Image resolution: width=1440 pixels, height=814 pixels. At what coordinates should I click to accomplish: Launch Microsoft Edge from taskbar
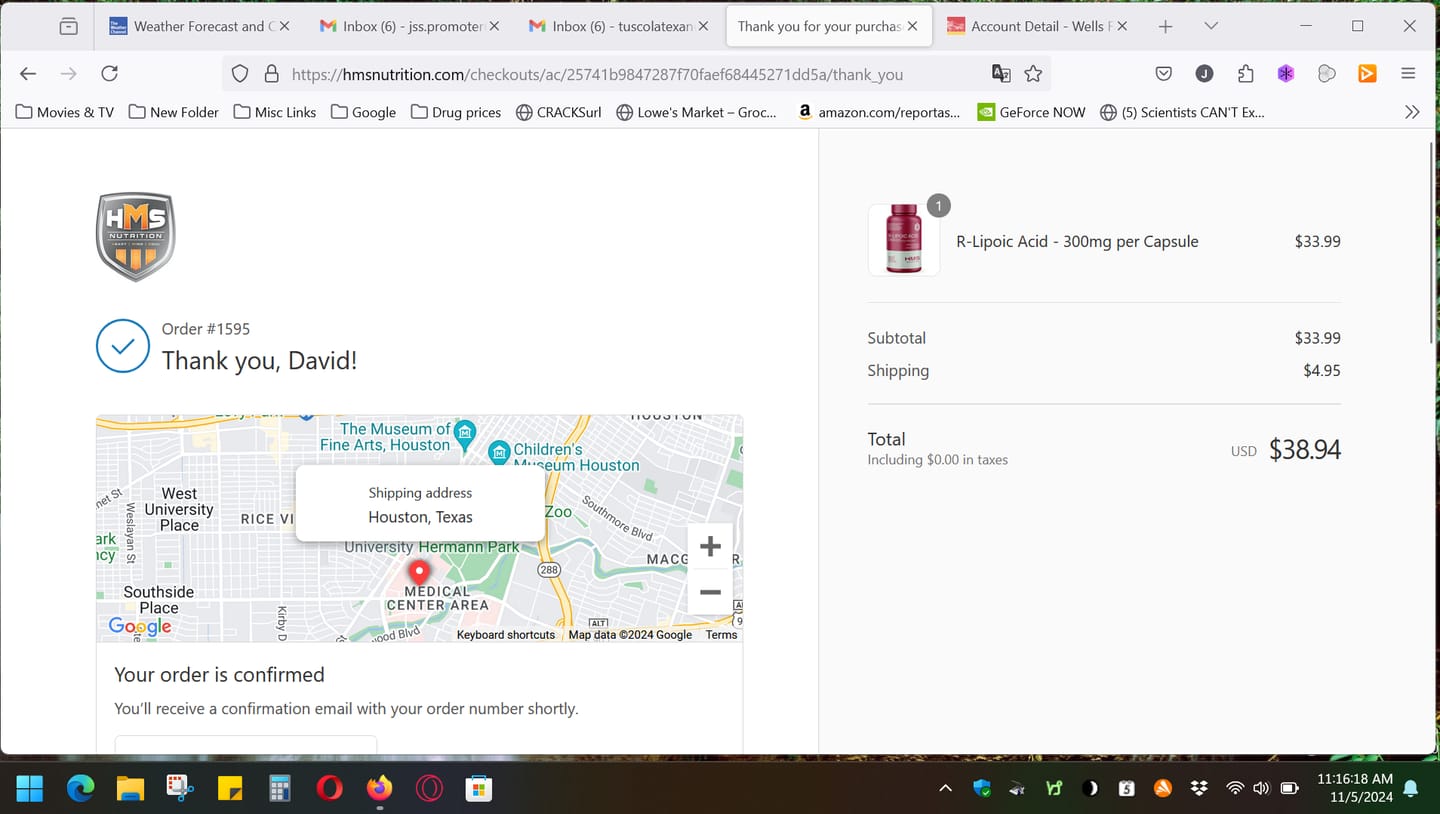click(80, 788)
